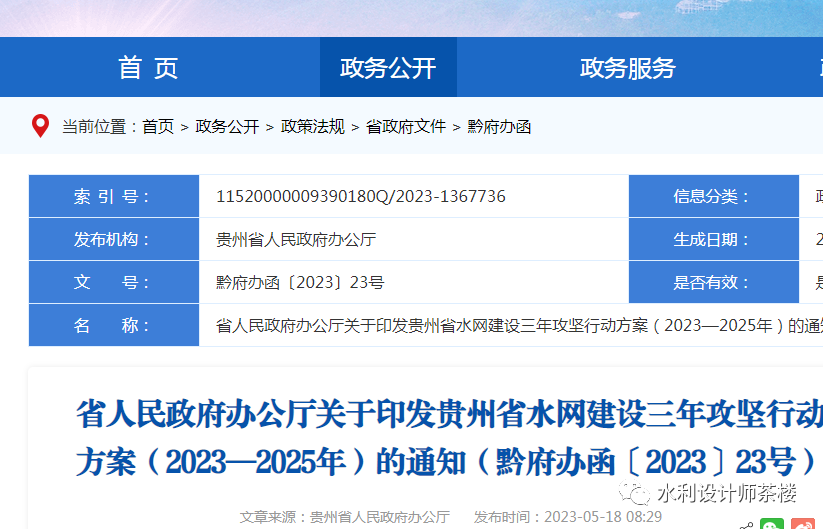This screenshot has width=823, height=529.
Task: Click the 索引号 header cell
Action: tap(114, 196)
